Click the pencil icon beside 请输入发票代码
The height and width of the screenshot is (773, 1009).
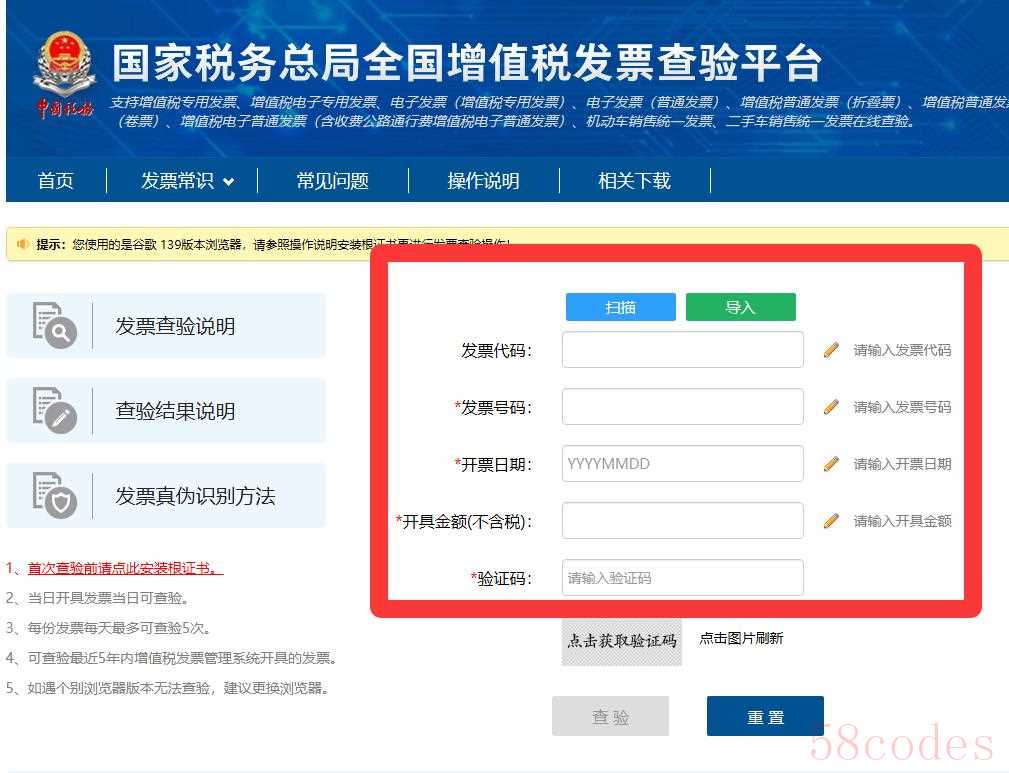point(831,350)
